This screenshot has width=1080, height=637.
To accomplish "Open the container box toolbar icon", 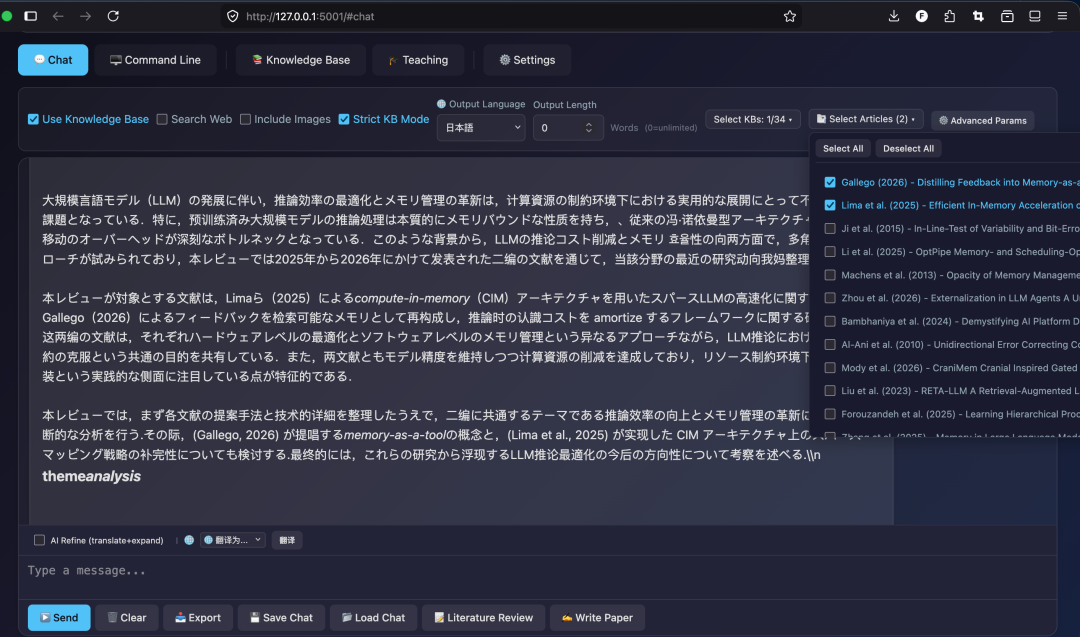I will [1007, 16].
